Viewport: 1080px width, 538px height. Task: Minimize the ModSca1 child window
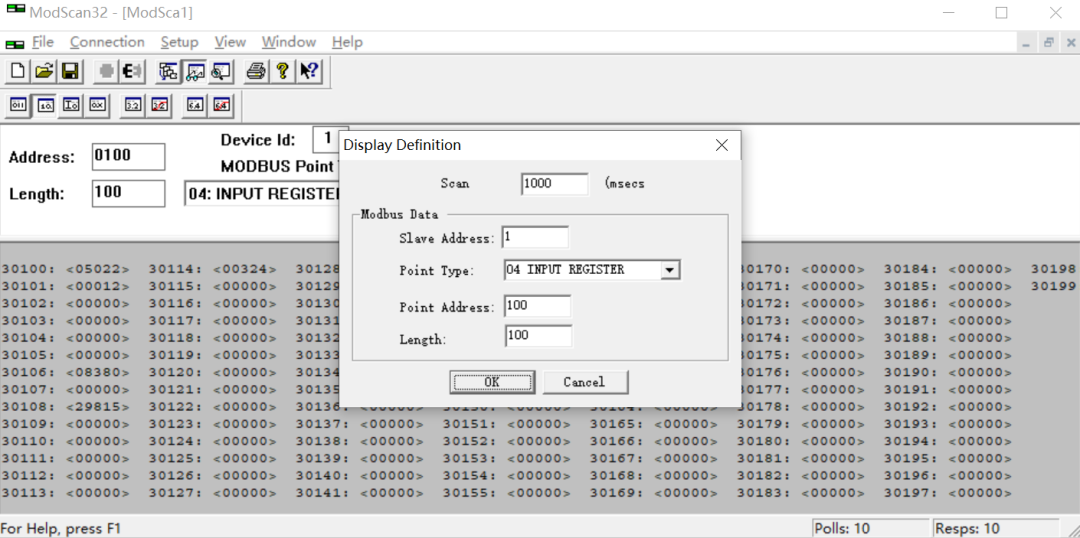pyautogui.click(x=1026, y=43)
